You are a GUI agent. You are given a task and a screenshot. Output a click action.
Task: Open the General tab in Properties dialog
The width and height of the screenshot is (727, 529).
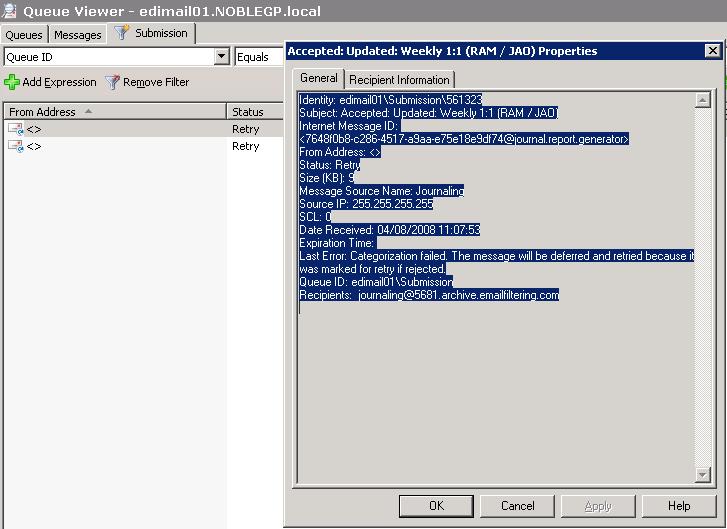click(x=319, y=78)
